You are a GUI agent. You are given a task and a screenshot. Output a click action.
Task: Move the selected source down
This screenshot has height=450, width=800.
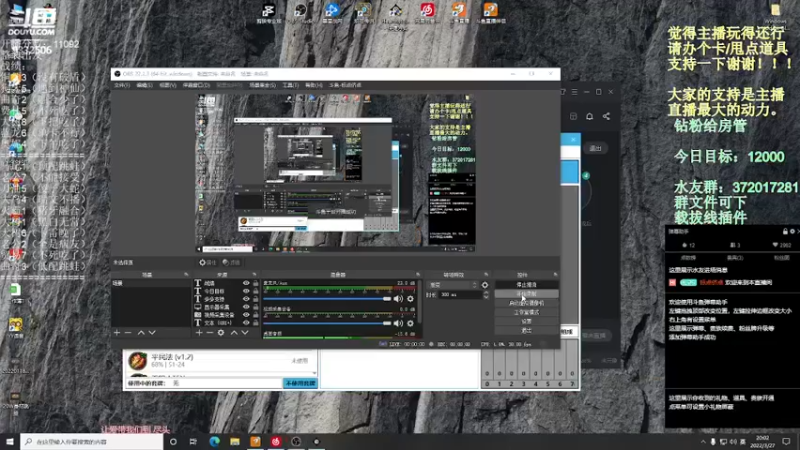[245, 333]
